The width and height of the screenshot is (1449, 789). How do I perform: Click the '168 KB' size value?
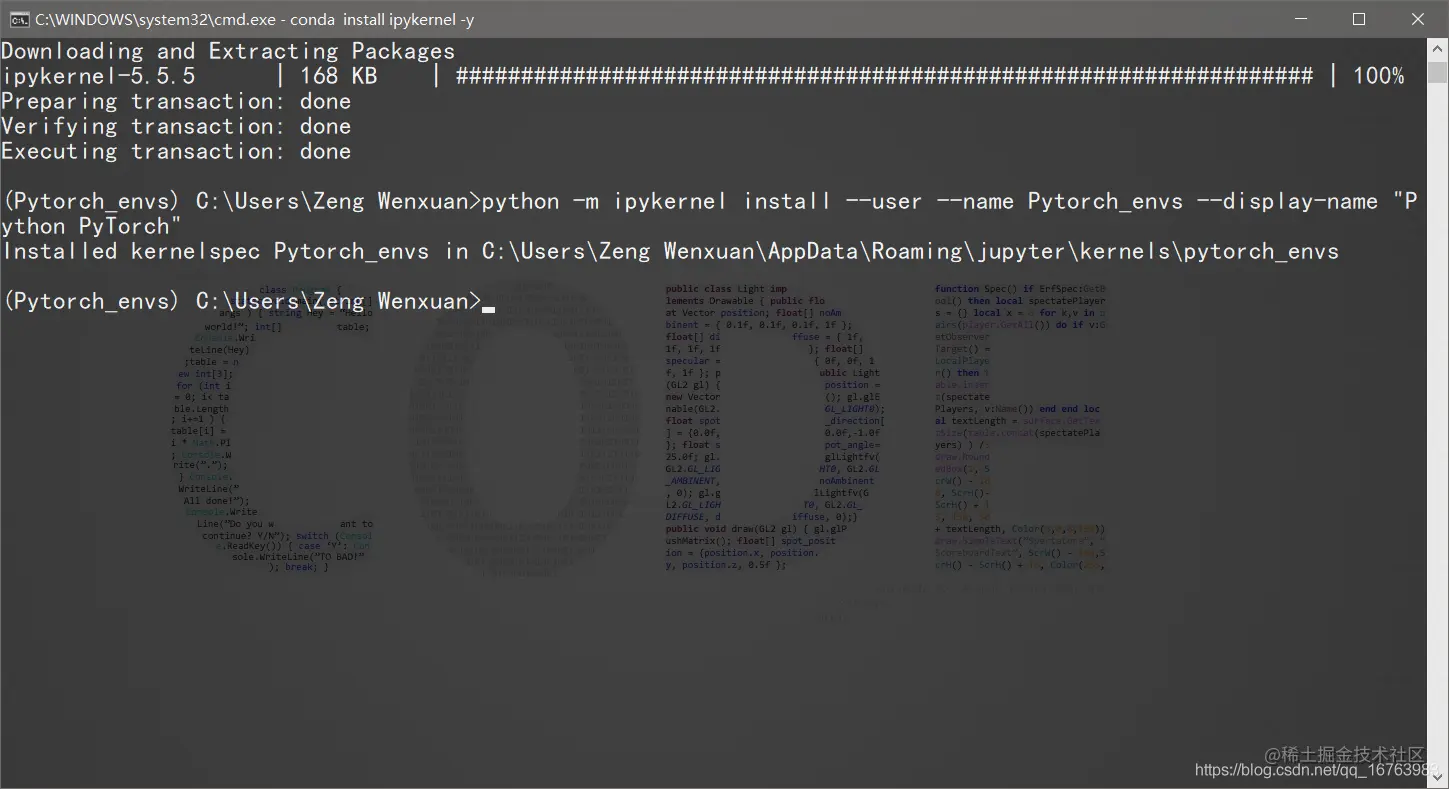(338, 76)
